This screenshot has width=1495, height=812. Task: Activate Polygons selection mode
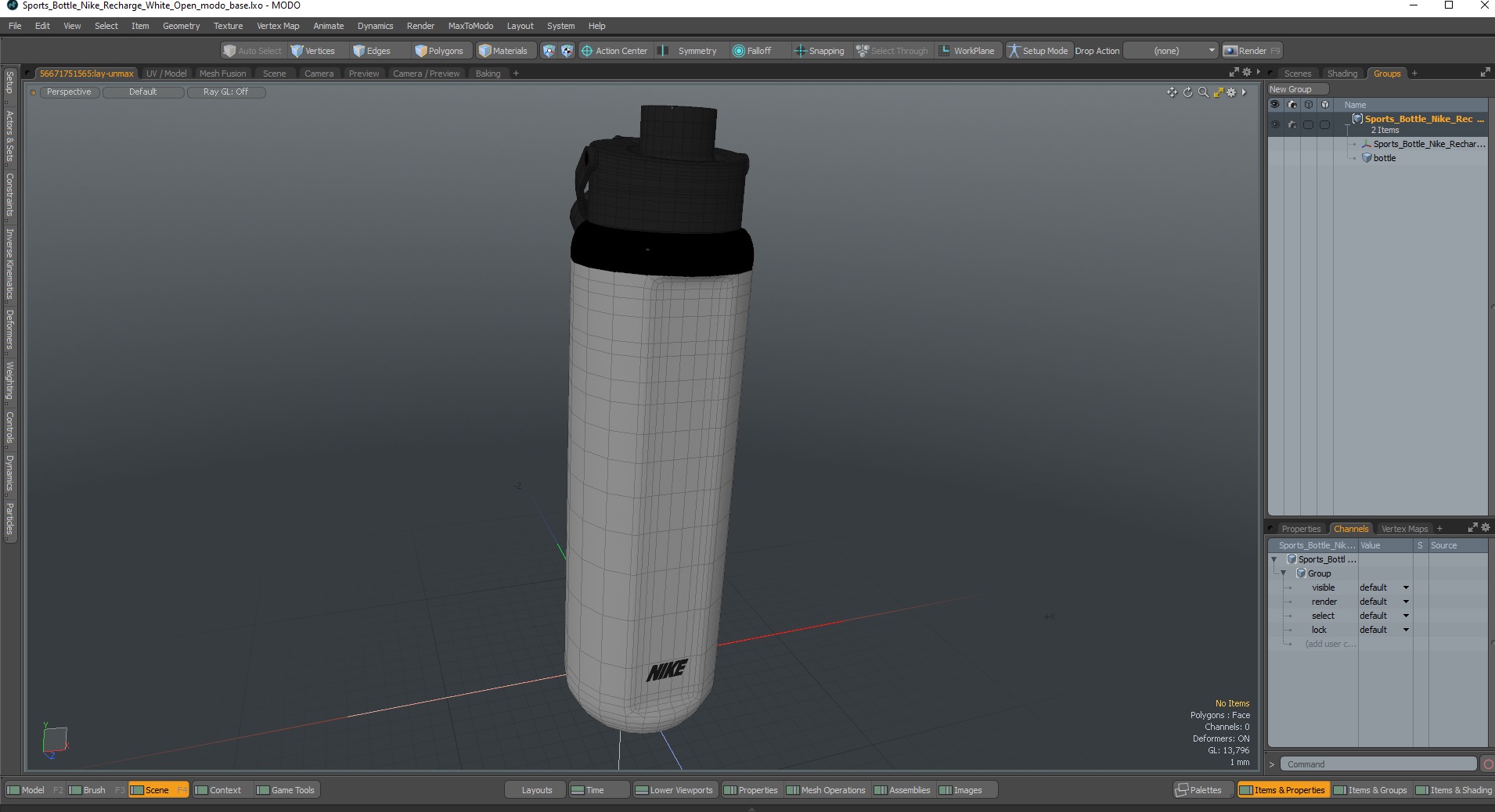(x=439, y=51)
